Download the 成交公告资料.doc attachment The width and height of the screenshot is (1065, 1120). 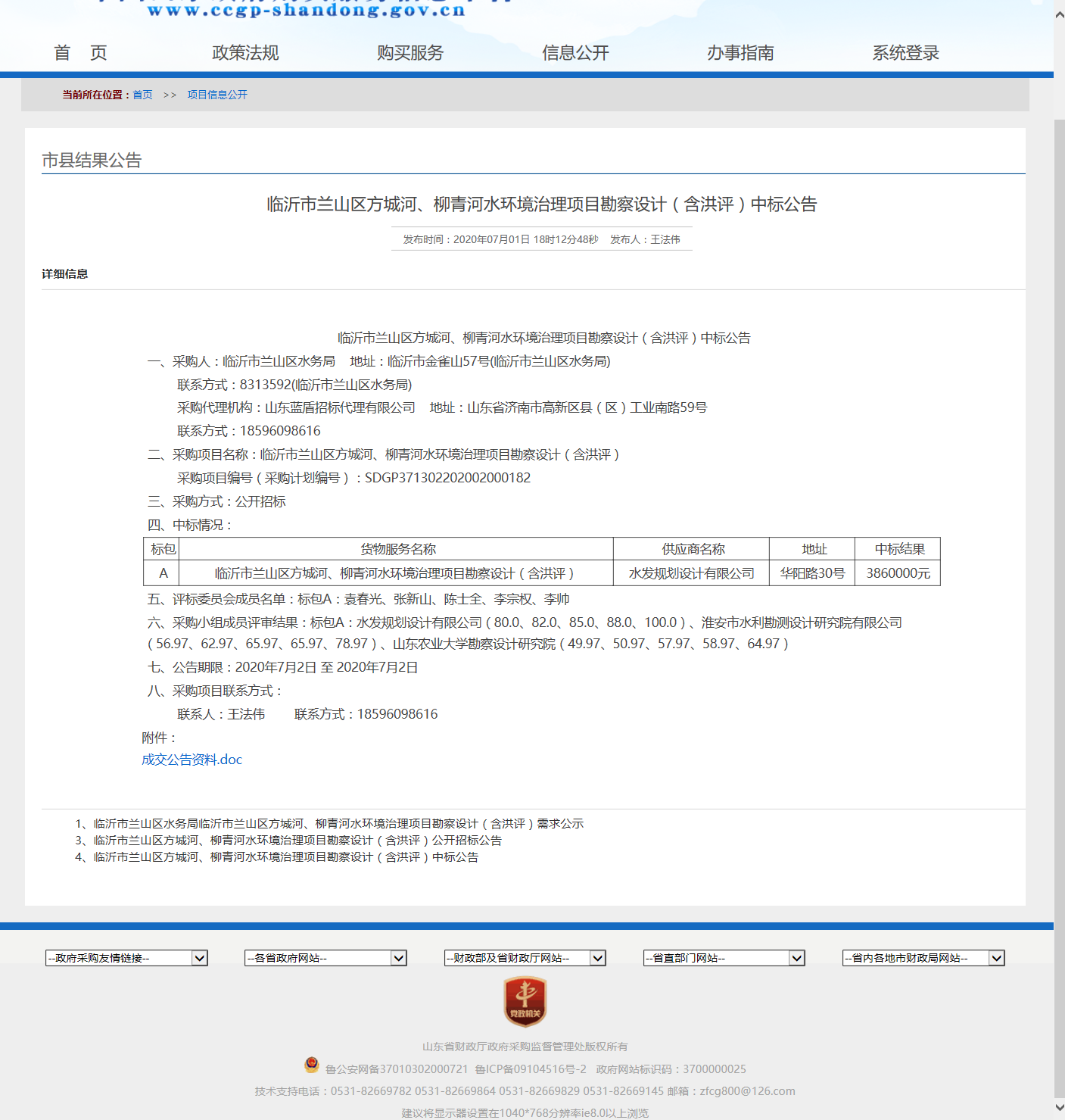click(x=192, y=760)
